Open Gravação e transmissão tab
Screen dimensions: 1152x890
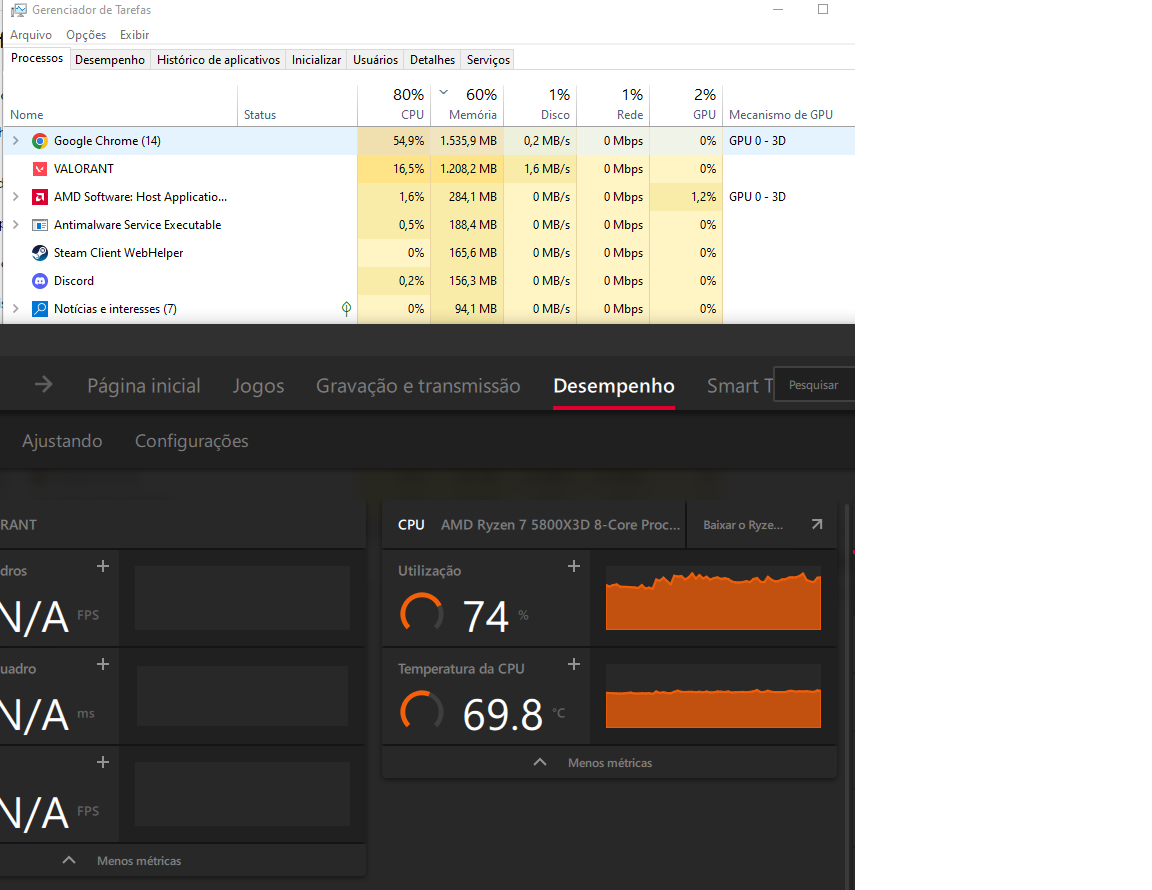coord(418,385)
